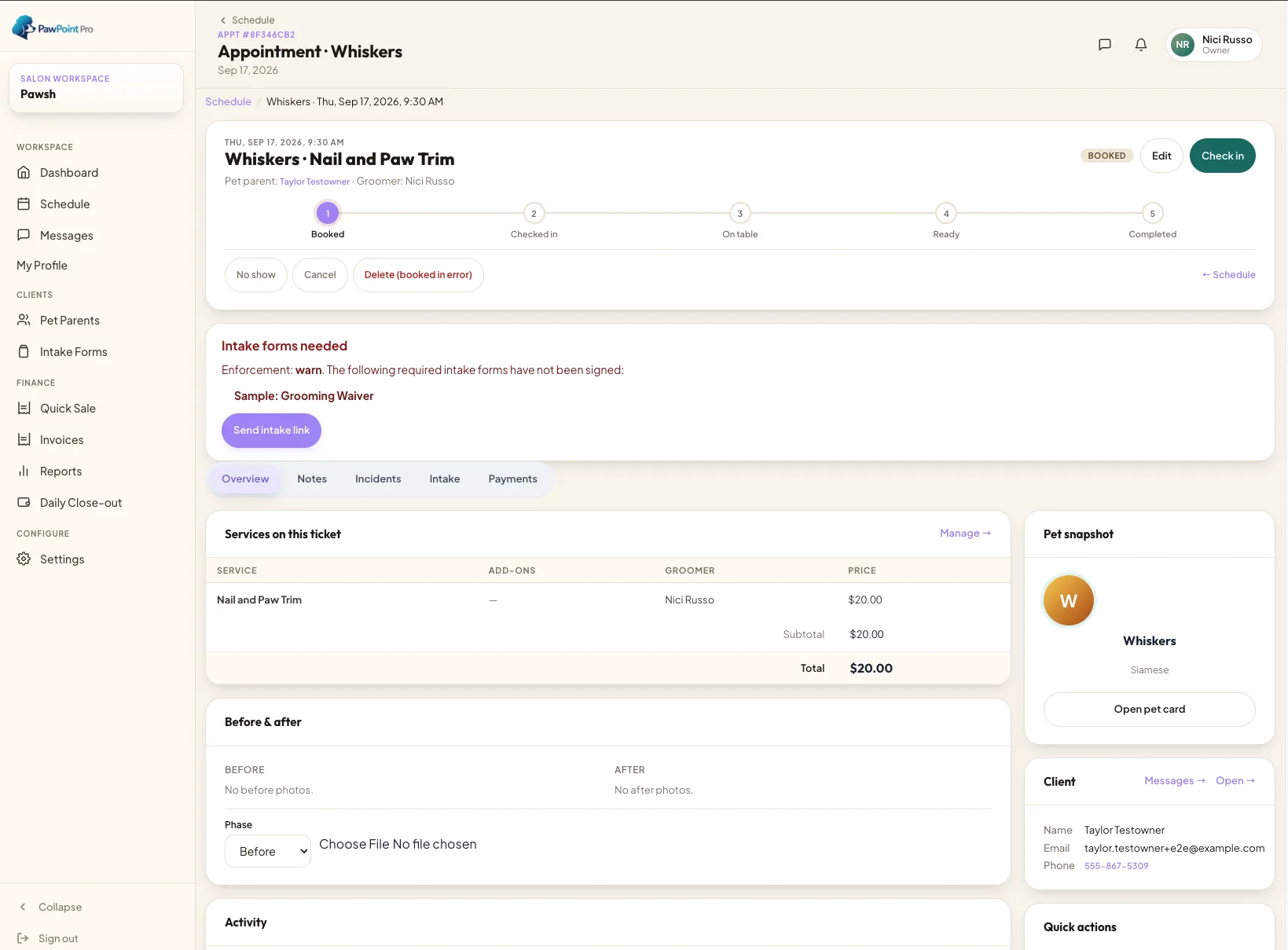Click the Choose File upload button

click(354, 844)
